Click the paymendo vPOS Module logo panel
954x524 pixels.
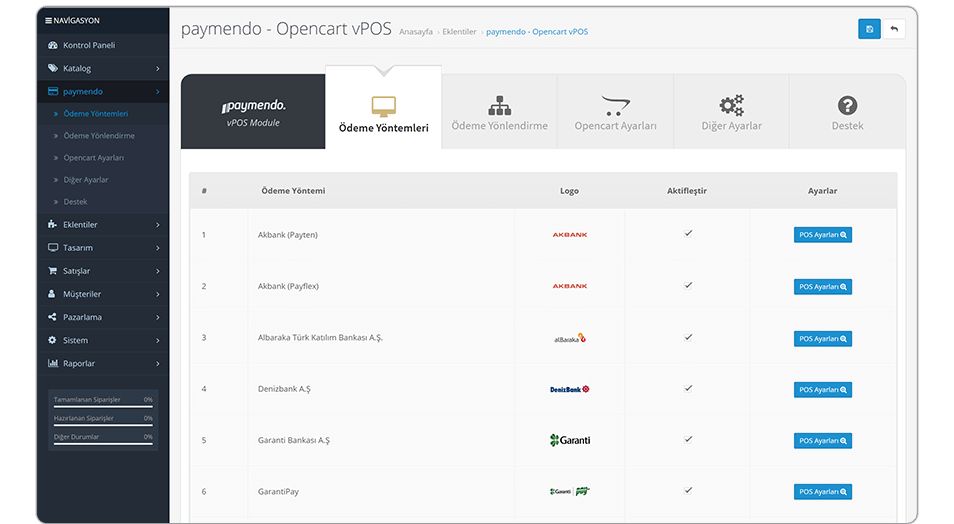(x=253, y=112)
